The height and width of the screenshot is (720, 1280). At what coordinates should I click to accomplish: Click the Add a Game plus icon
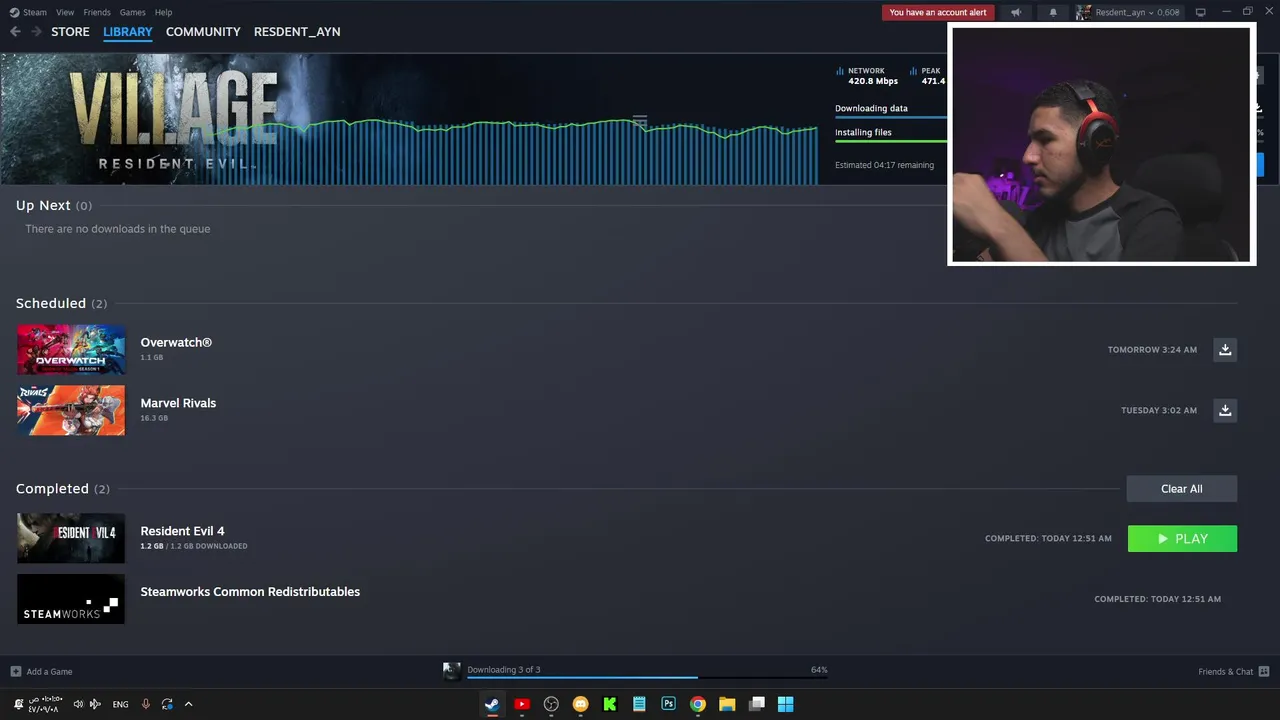click(x=15, y=671)
